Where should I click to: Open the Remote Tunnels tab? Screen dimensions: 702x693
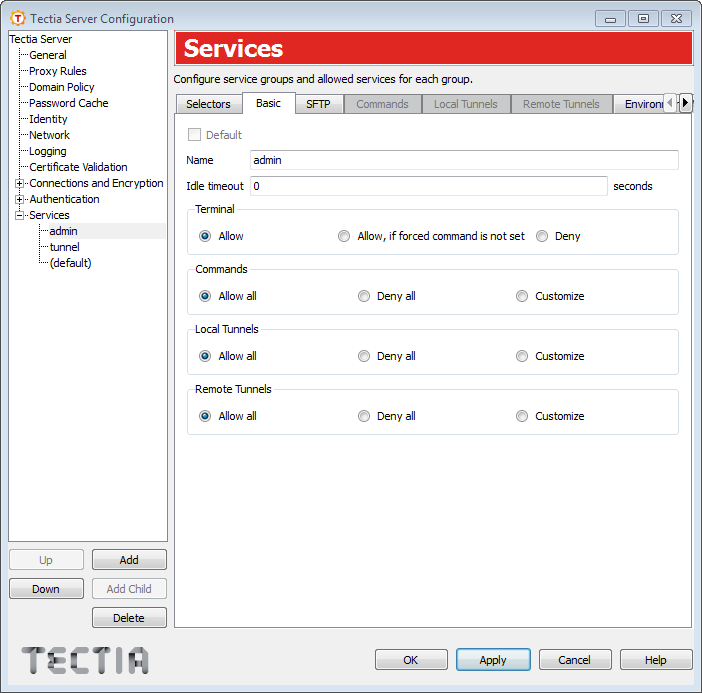[561, 104]
